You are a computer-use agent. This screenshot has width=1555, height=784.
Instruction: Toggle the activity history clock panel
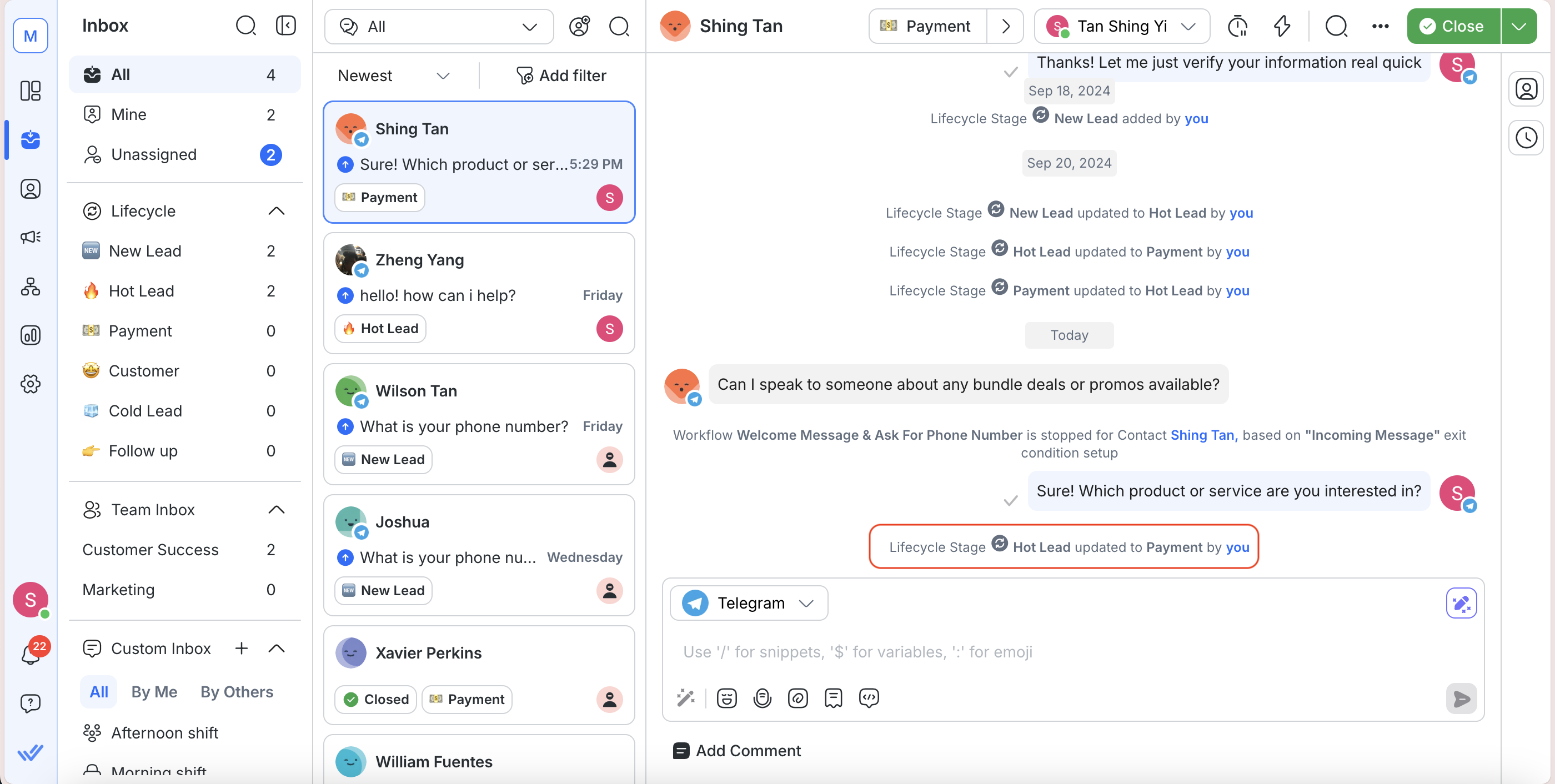coord(1526,138)
